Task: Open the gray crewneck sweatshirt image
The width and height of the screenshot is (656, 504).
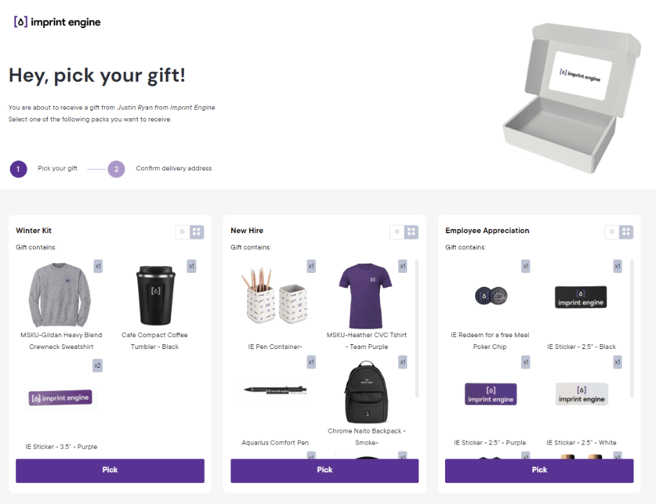Action: [59, 295]
